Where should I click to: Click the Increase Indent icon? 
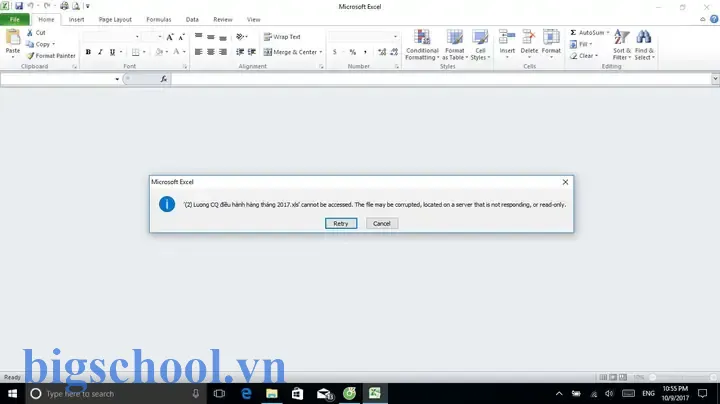[x=252, y=52]
